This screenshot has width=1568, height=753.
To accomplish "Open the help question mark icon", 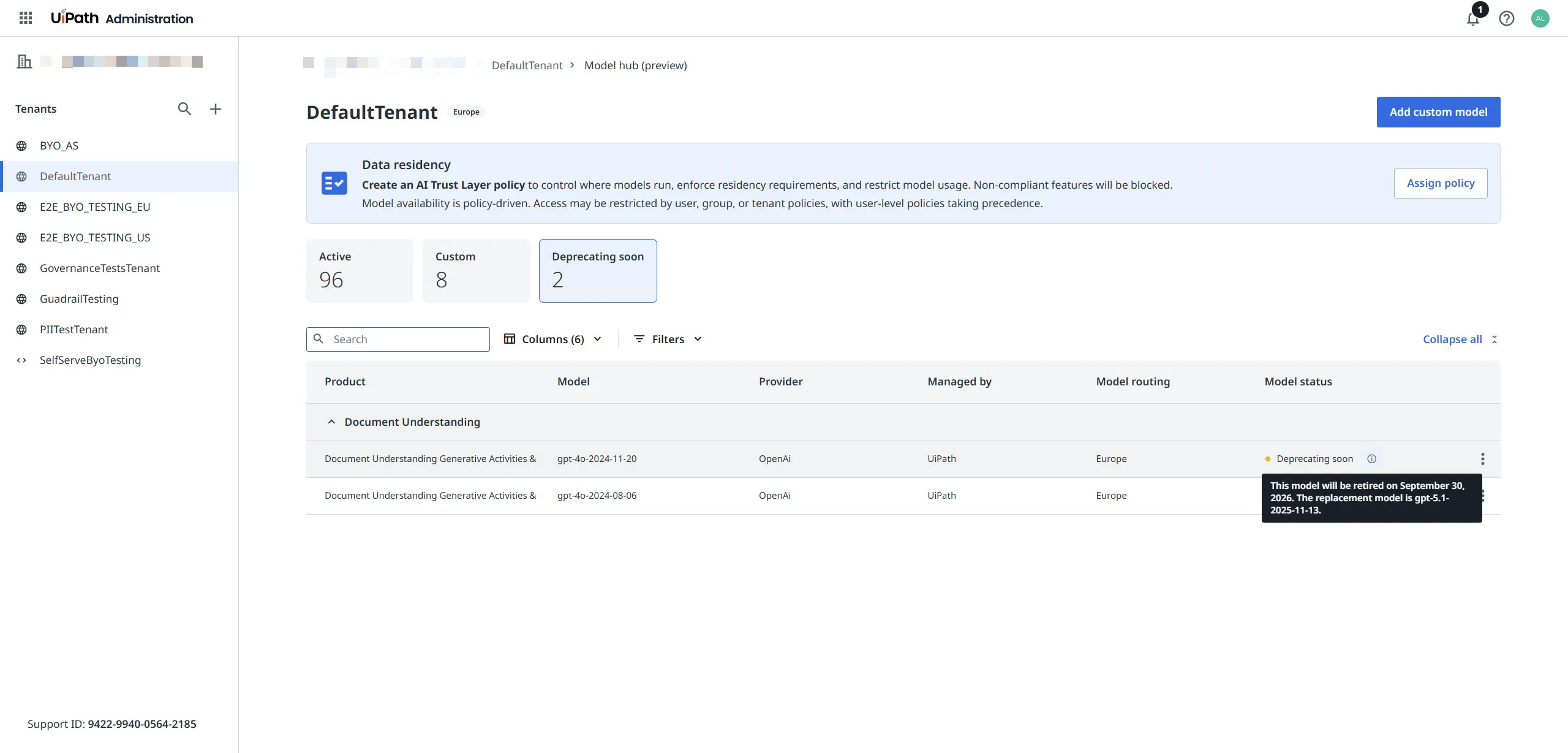I will click(1507, 18).
